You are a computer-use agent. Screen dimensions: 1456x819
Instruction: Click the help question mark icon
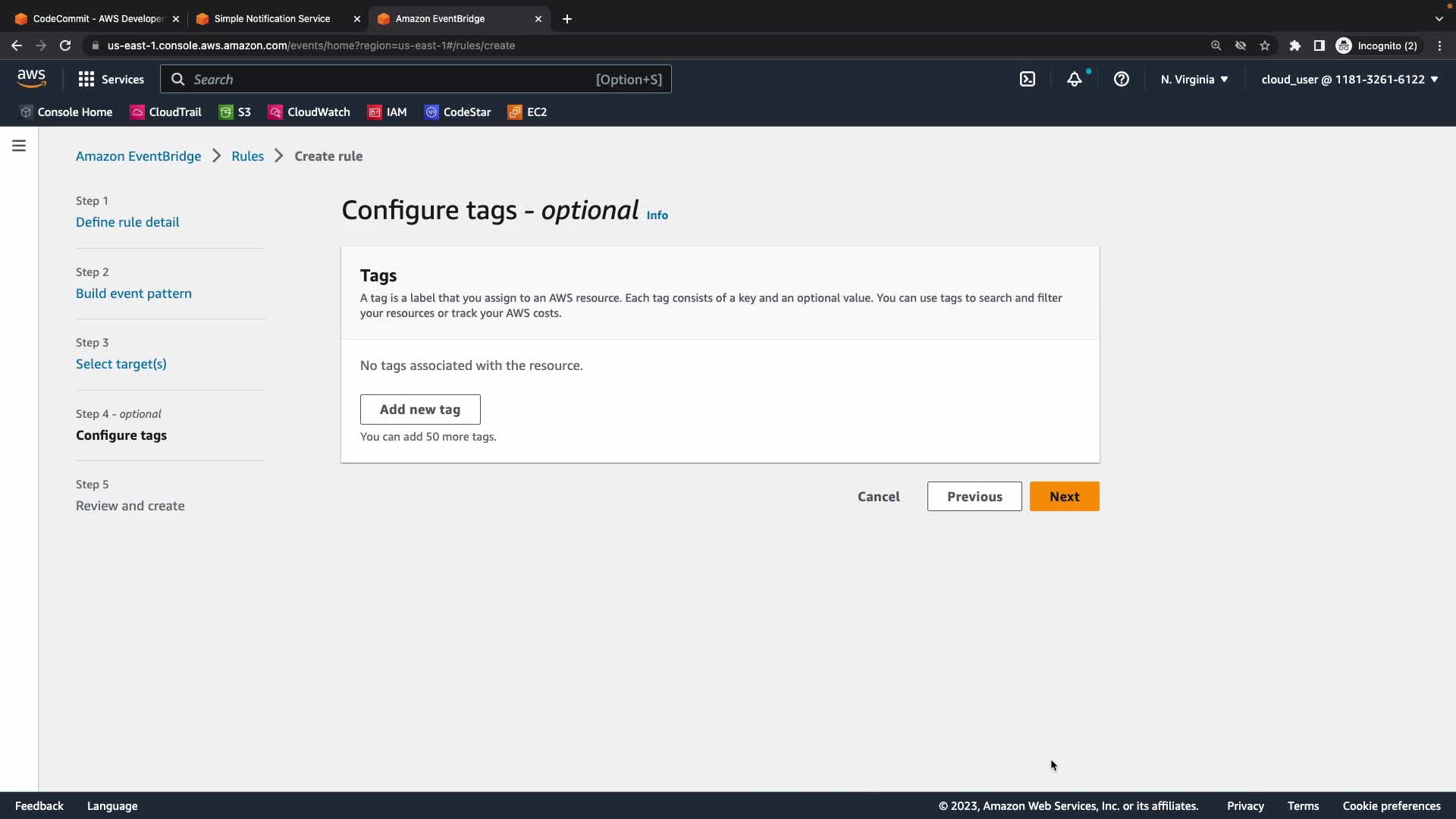[1122, 79]
